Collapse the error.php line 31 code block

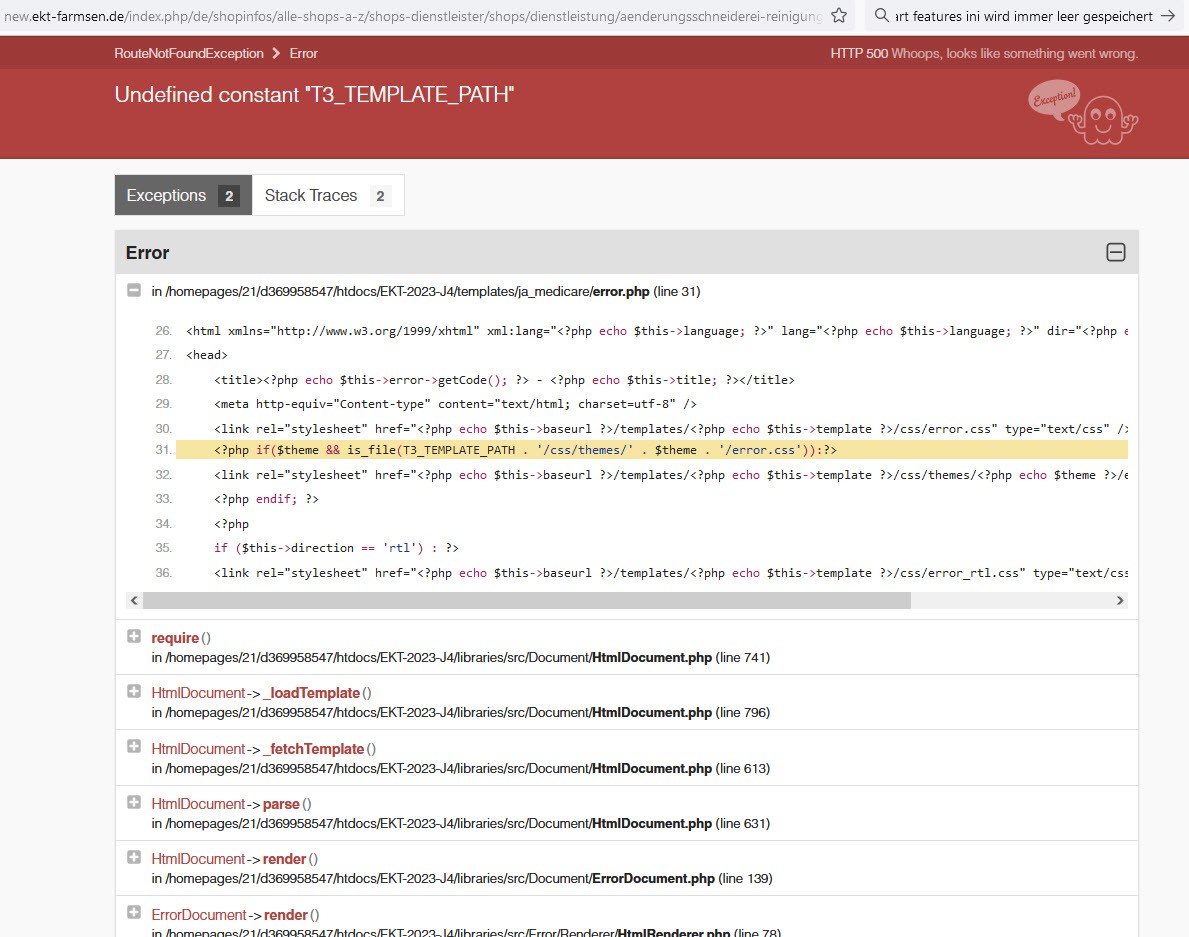134,291
